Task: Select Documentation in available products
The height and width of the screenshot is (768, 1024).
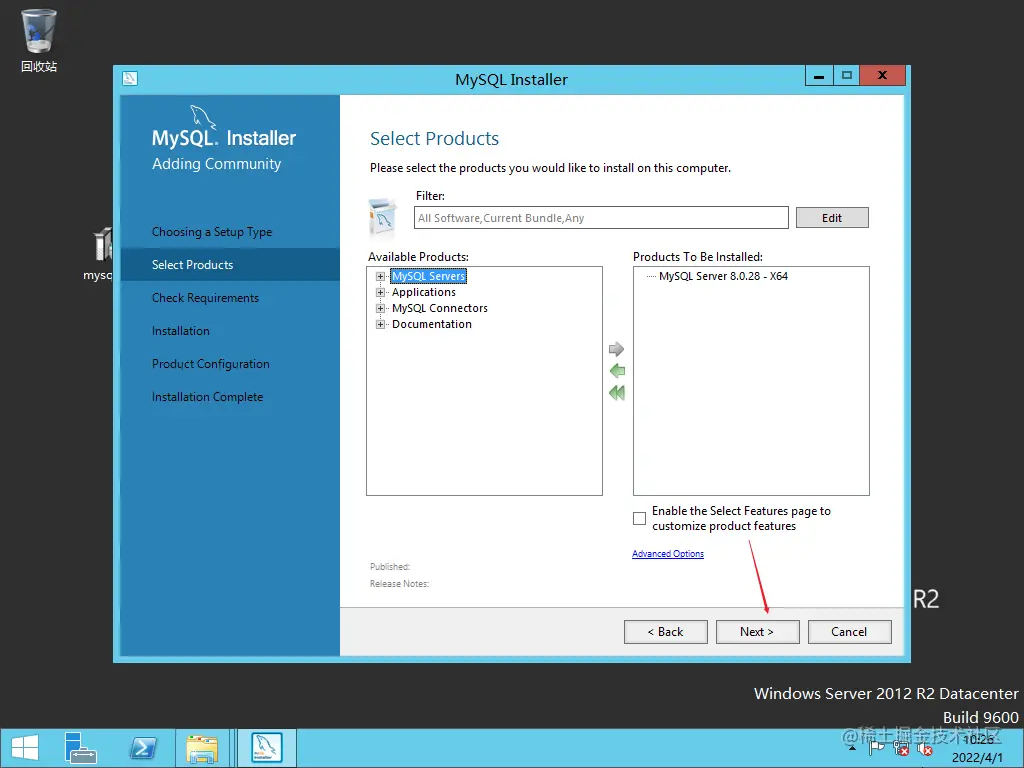Action: (432, 325)
